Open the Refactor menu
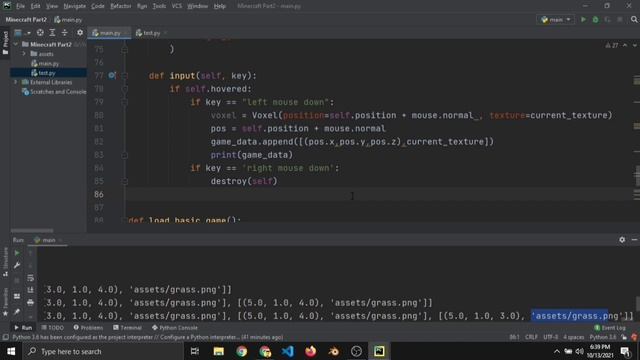The height and width of the screenshot is (360, 640). pos(121,6)
